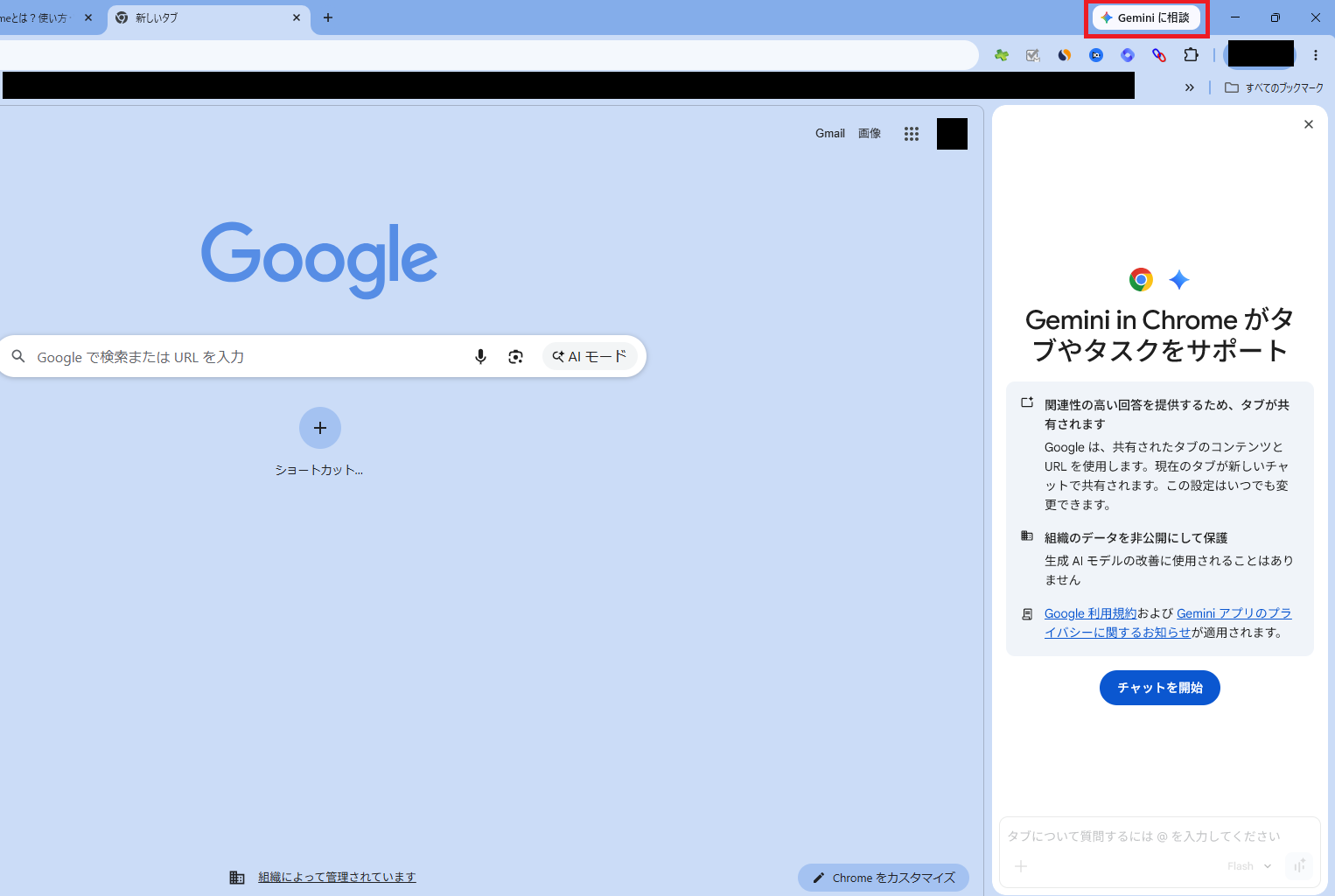Open the checkbox mail extension icon

1033,55
